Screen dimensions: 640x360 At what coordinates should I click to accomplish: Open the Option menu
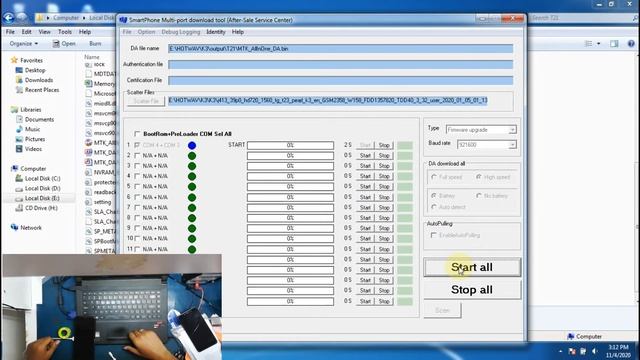coord(146,32)
